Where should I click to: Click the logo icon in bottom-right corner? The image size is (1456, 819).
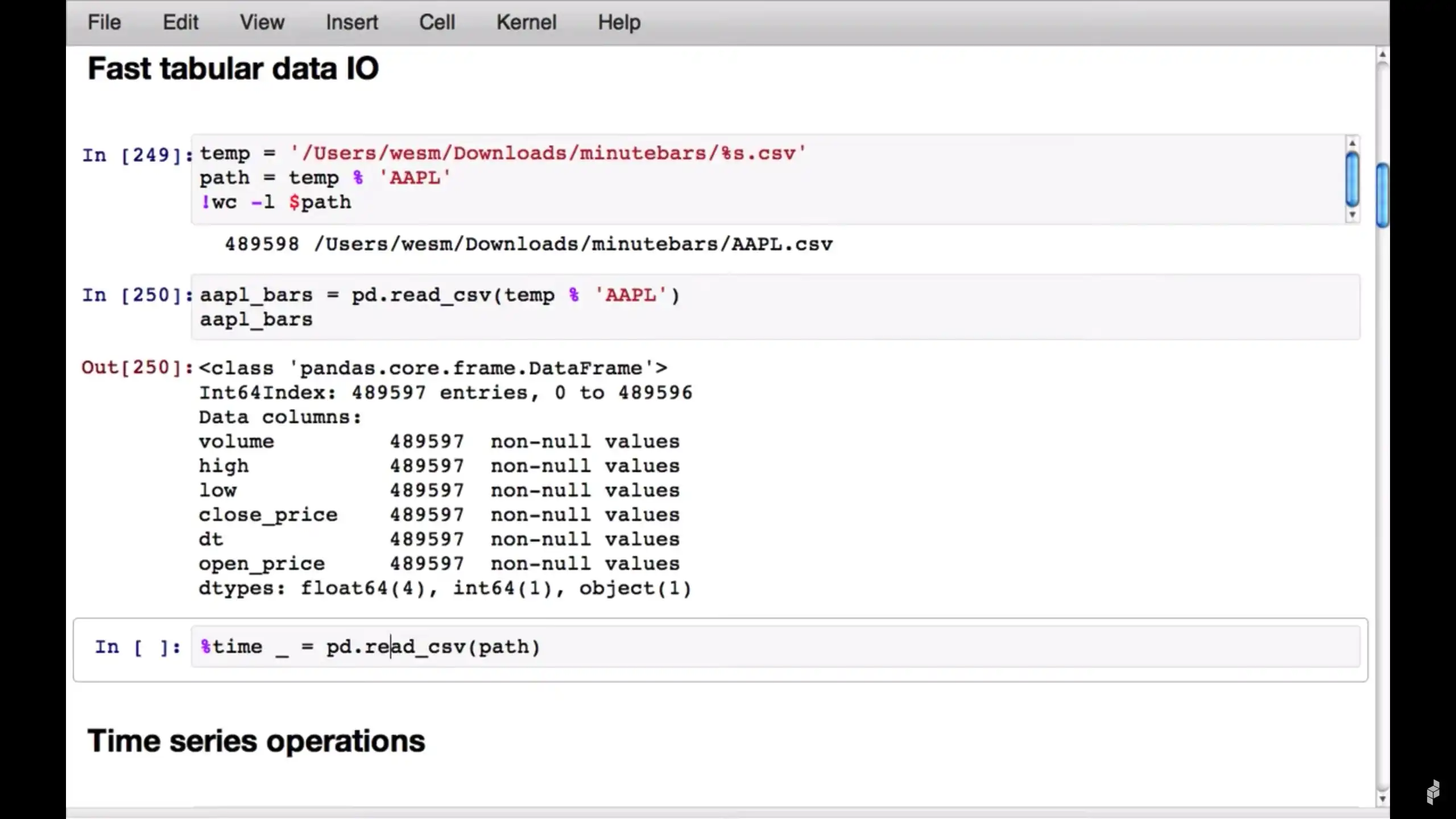coord(1433,792)
